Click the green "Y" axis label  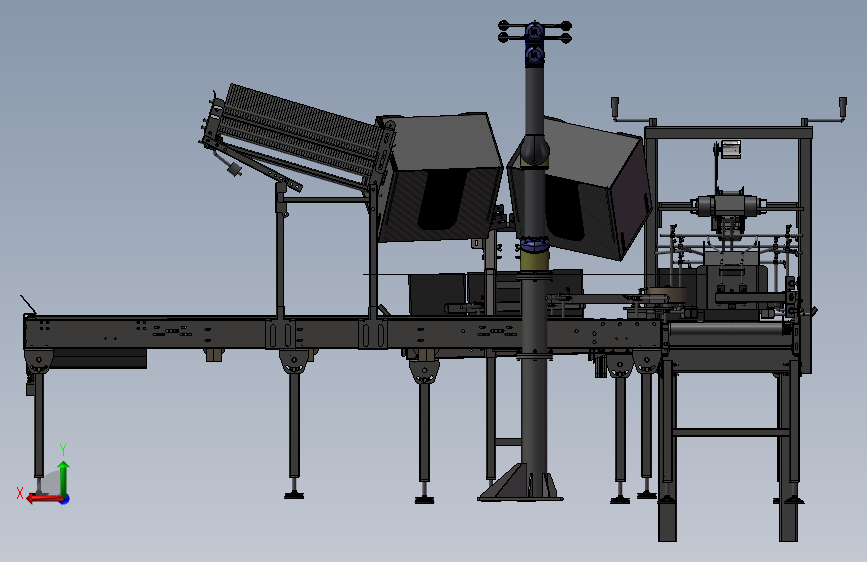tap(63, 449)
